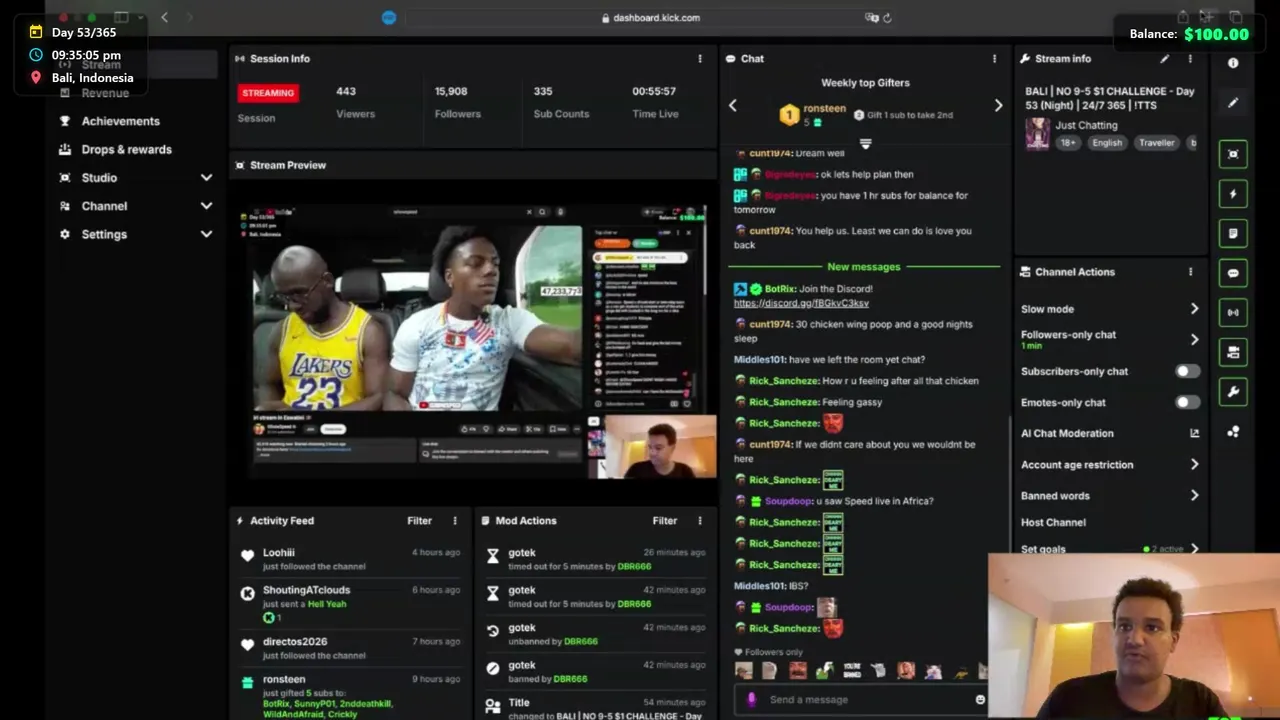Open Activity Feed three-dot menu
The height and width of the screenshot is (720, 1280).
pyautogui.click(x=455, y=521)
